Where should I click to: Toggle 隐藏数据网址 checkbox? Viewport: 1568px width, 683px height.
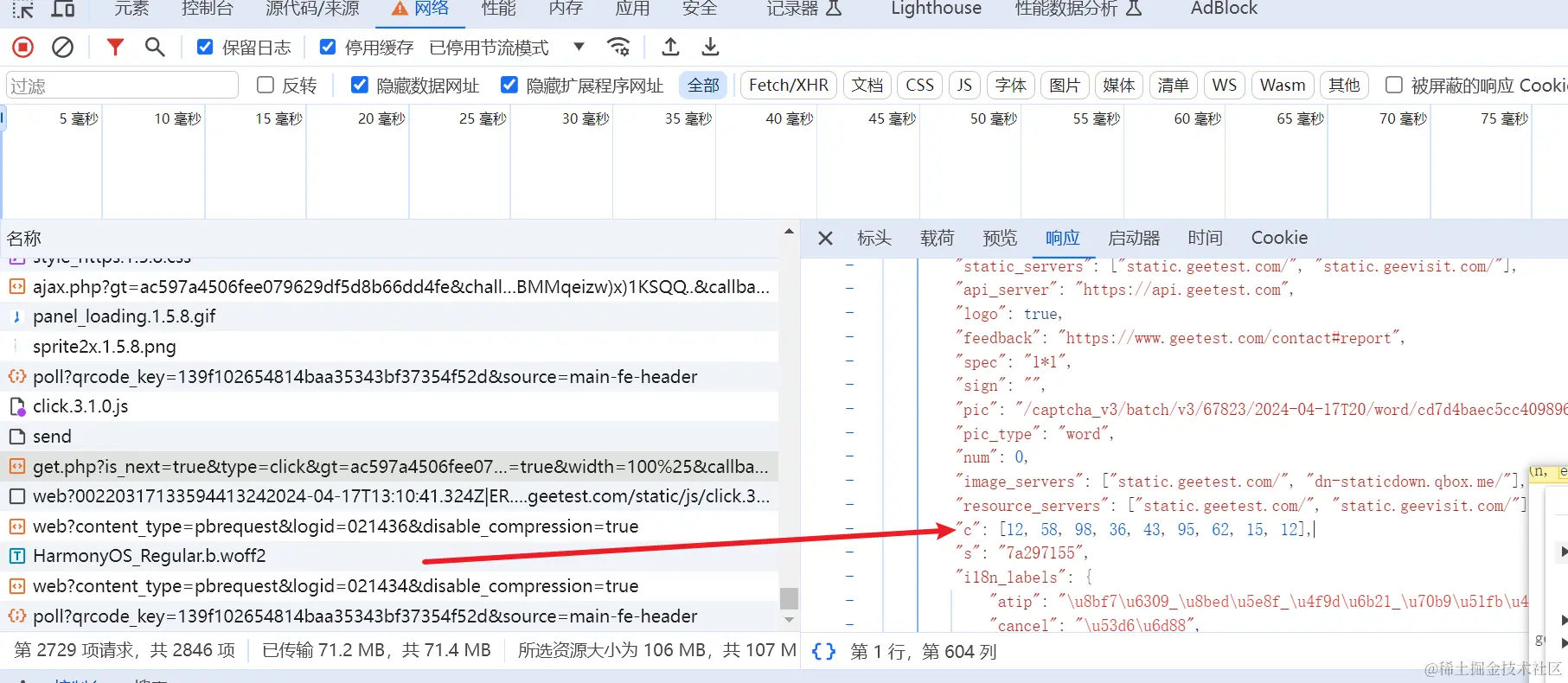click(x=360, y=85)
